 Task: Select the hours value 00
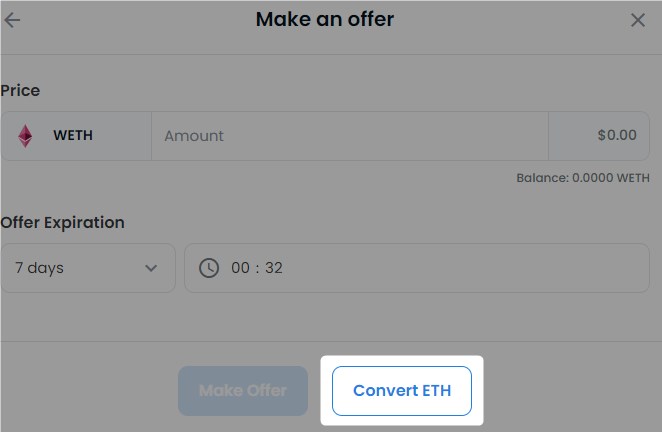click(240, 268)
